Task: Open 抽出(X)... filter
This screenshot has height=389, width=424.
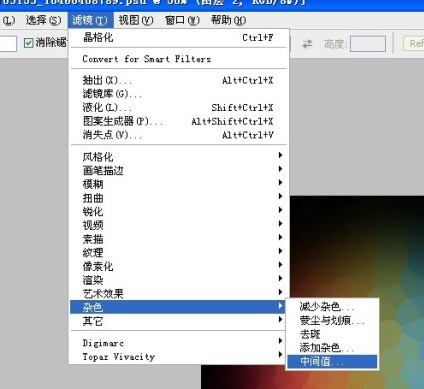Action: pyautogui.click(x=178, y=80)
